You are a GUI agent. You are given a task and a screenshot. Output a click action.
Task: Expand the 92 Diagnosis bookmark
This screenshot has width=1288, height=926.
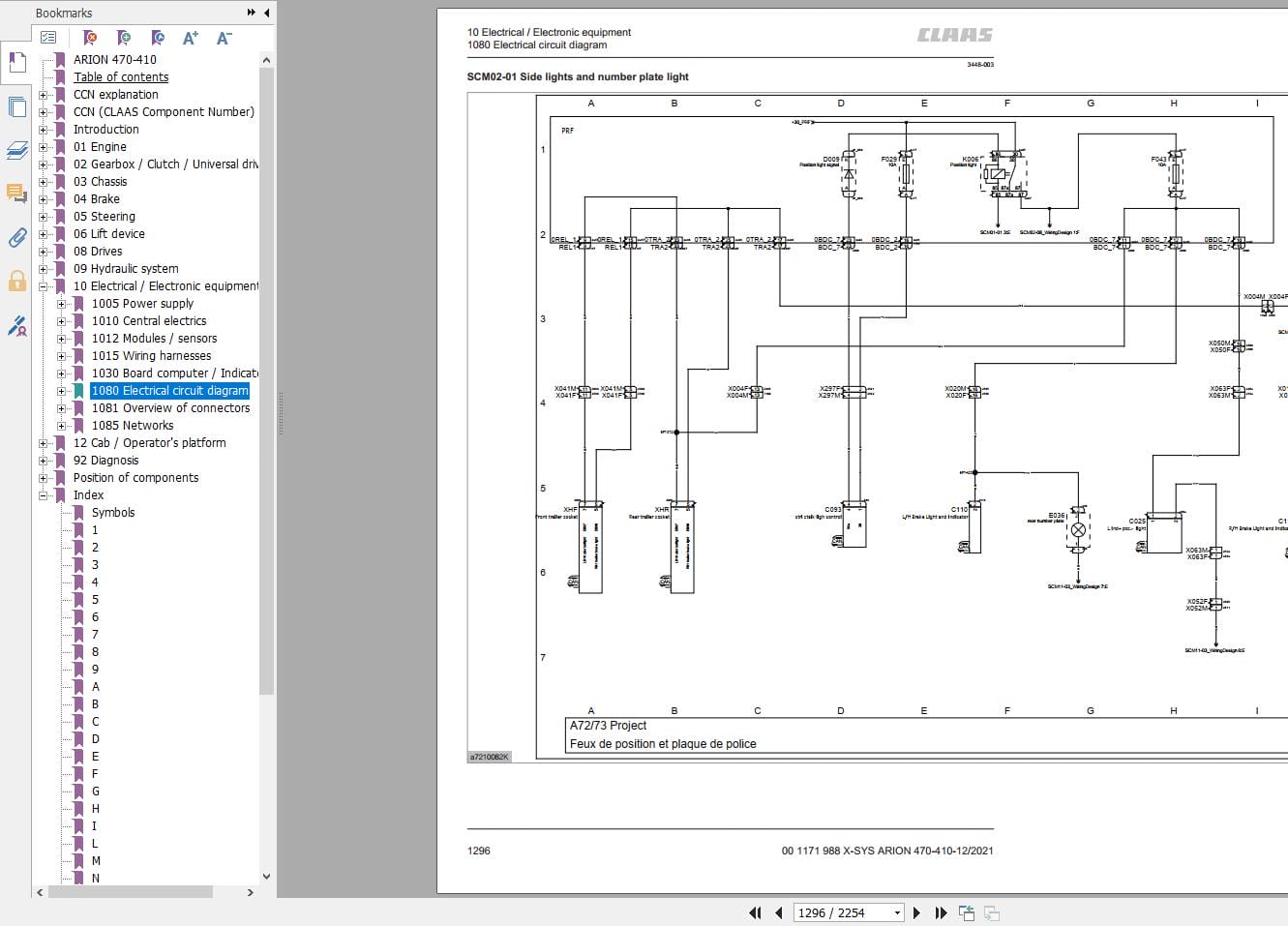pos(43,461)
